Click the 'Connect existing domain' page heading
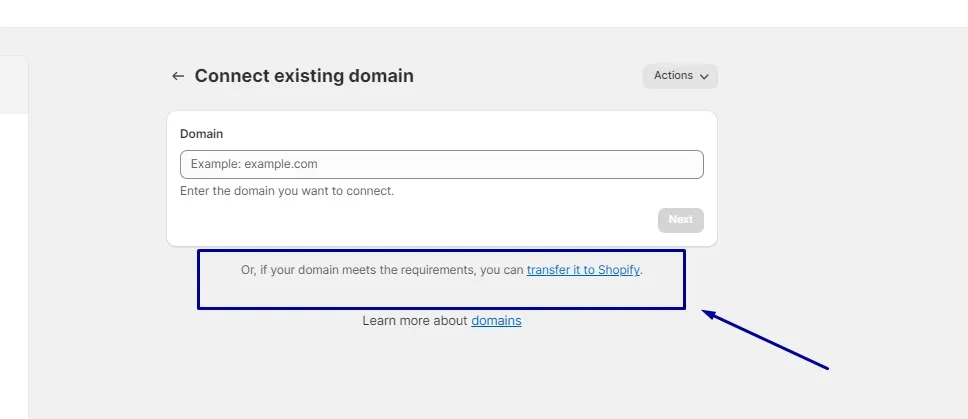 pyautogui.click(x=304, y=76)
